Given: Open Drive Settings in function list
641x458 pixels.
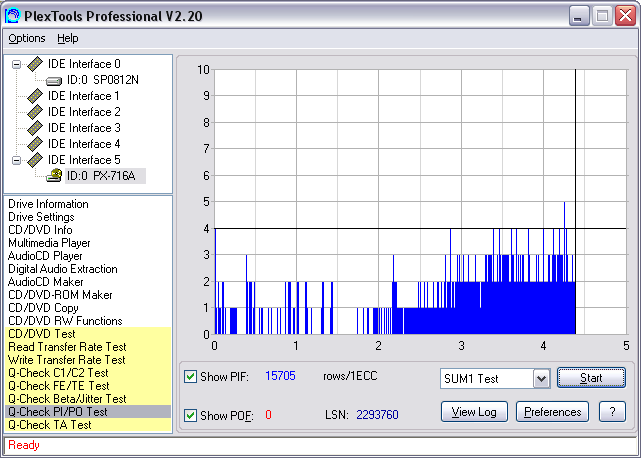Looking at the screenshot, I should [41, 217].
